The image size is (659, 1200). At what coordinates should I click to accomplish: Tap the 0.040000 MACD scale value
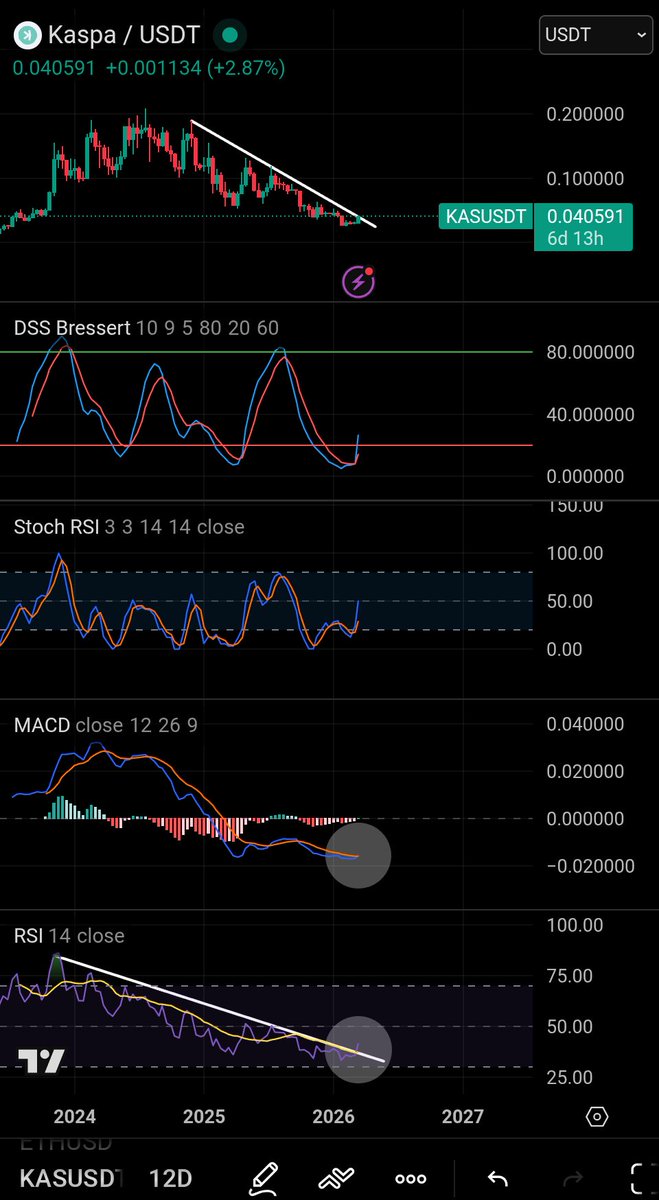pyautogui.click(x=585, y=723)
